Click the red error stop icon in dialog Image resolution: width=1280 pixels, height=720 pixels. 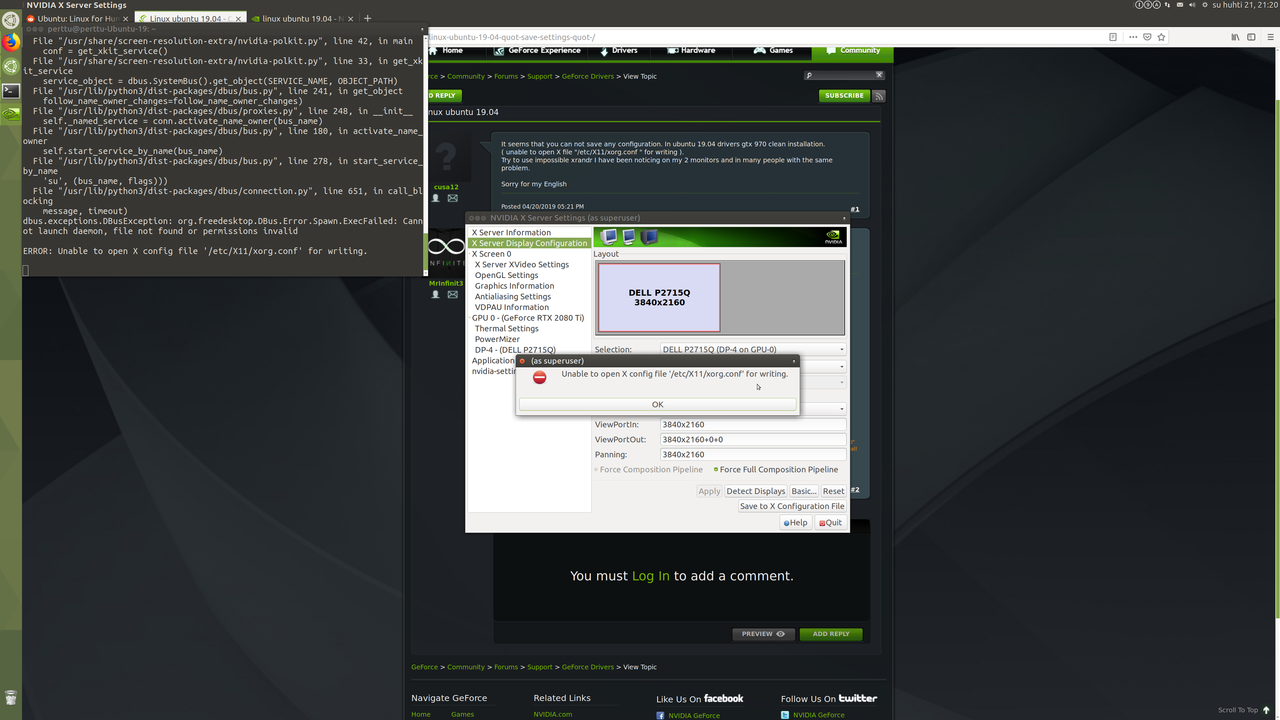point(539,377)
